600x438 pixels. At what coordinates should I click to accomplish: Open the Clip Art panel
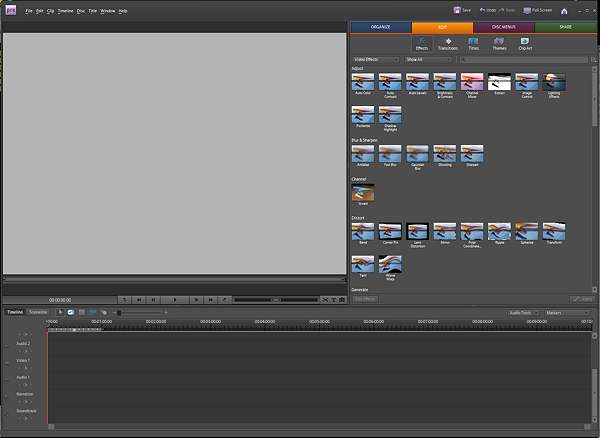pos(526,43)
